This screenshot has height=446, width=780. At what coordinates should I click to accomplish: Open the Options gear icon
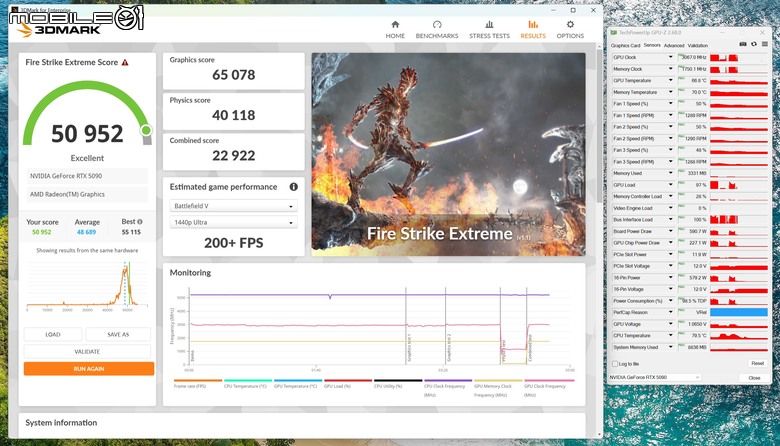570,24
